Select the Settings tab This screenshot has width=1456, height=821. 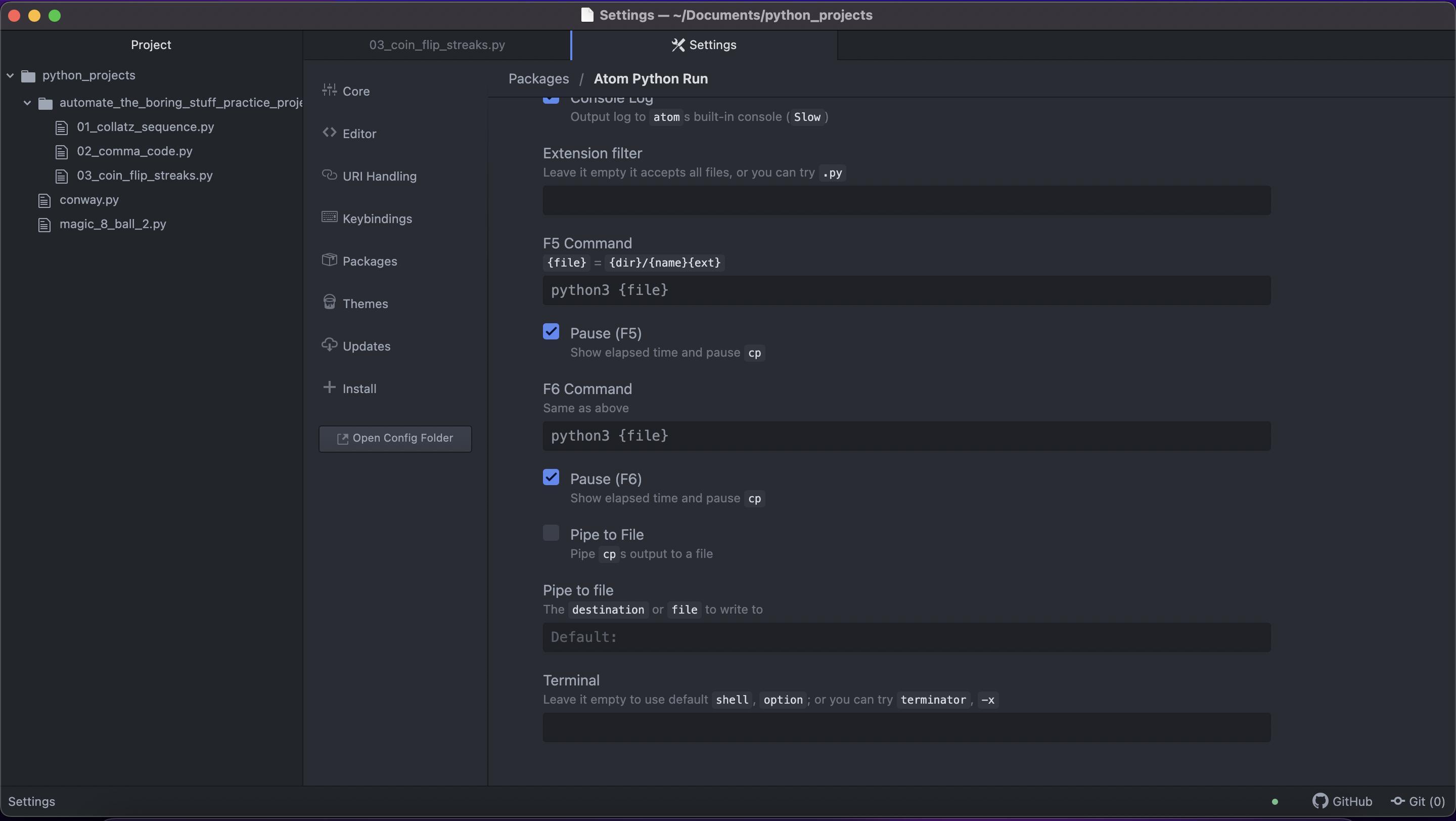(704, 45)
